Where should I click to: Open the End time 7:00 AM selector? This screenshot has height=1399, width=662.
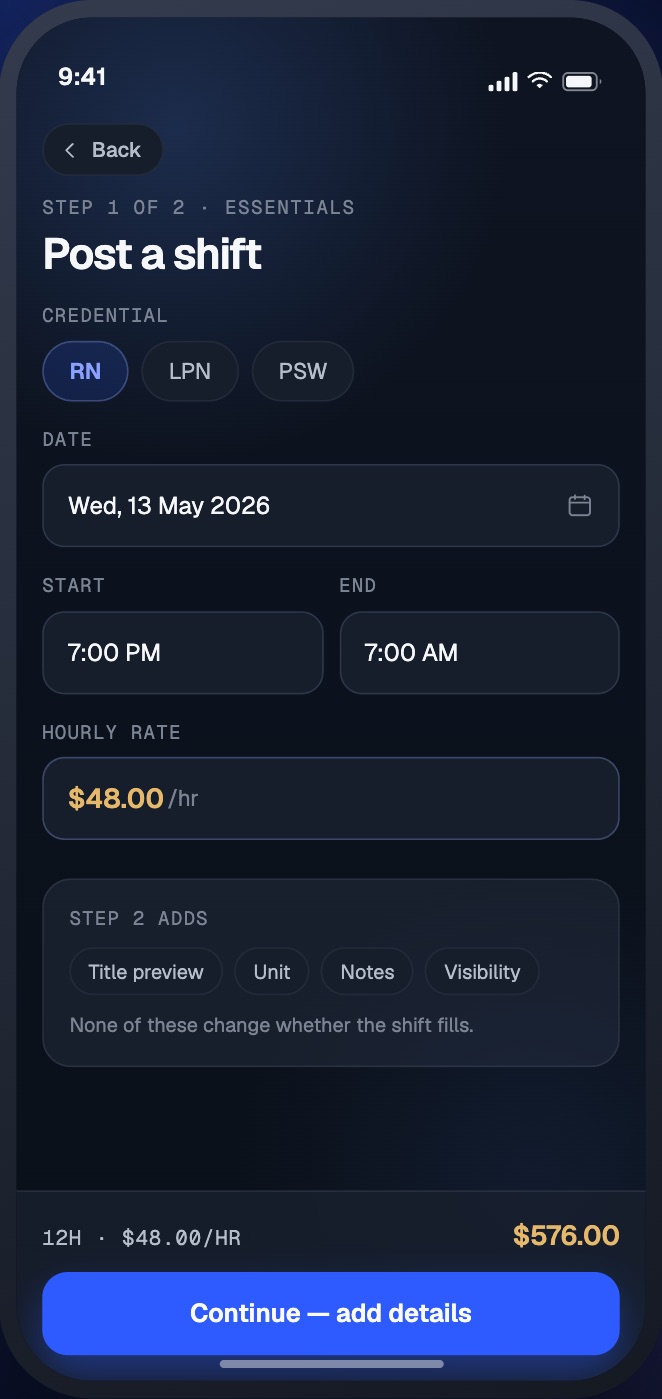tap(480, 653)
